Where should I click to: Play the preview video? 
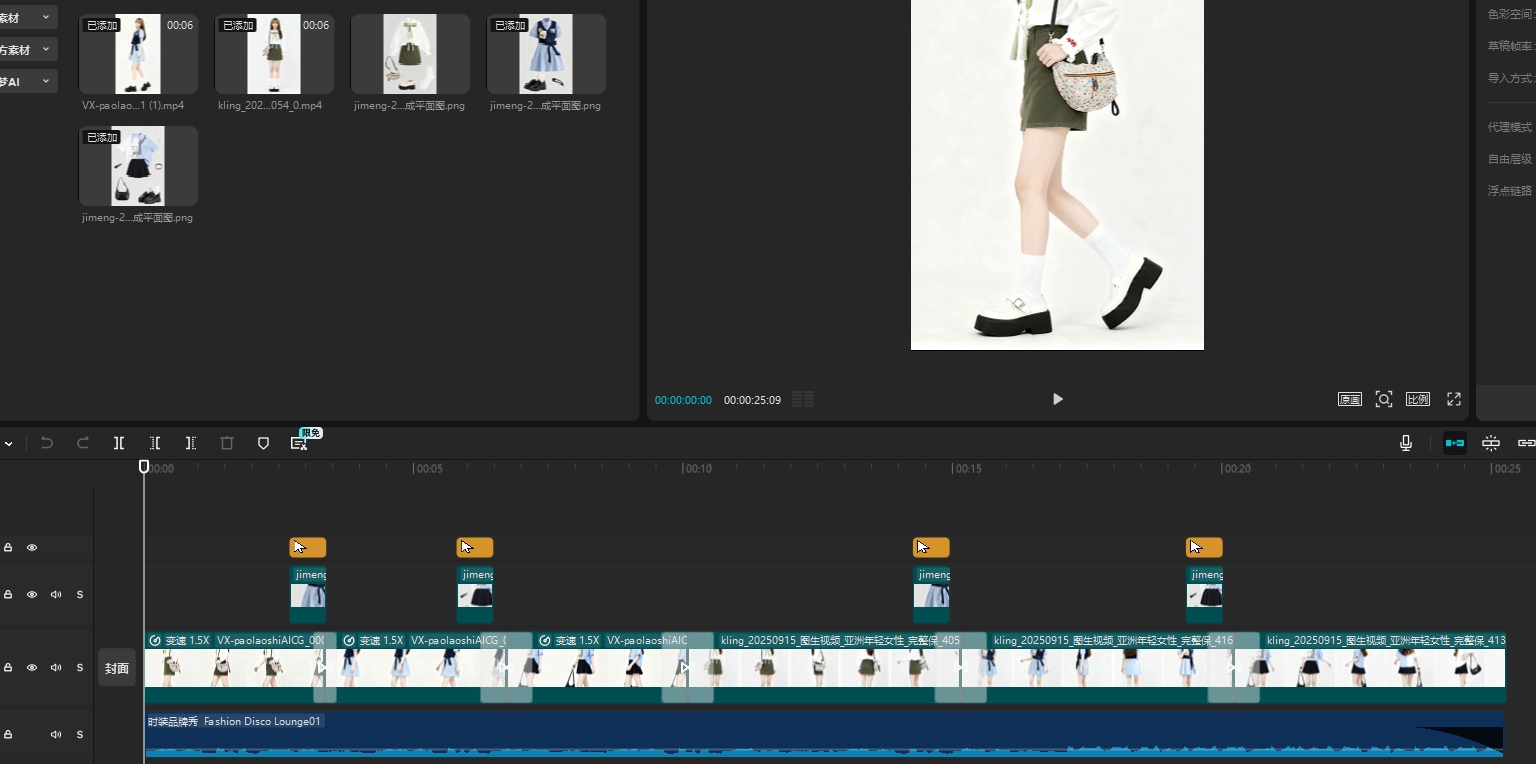(x=1058, y=399)
